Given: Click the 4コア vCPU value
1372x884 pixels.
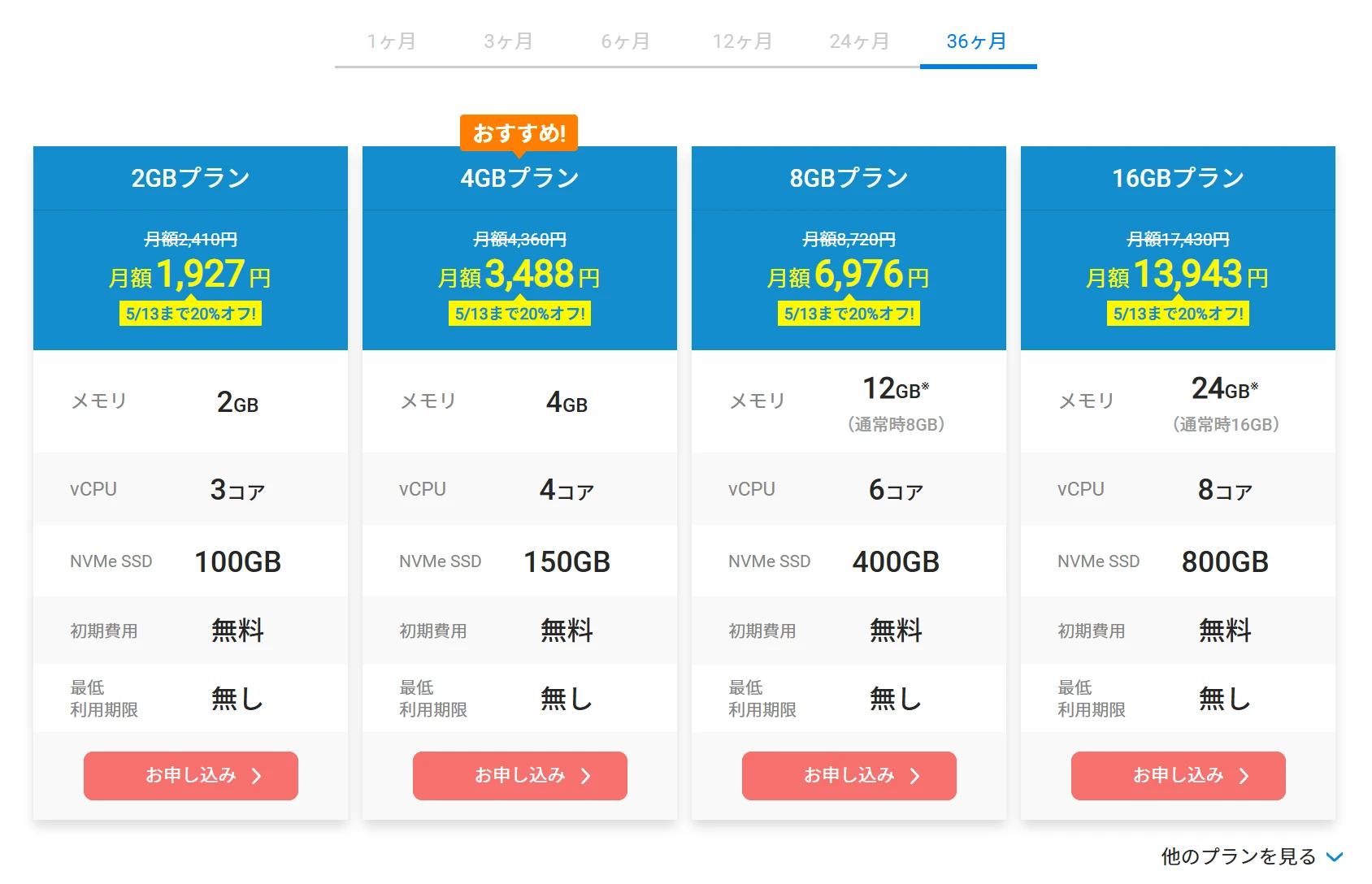Looking at the screenshot, I should [x=567, y=490].
